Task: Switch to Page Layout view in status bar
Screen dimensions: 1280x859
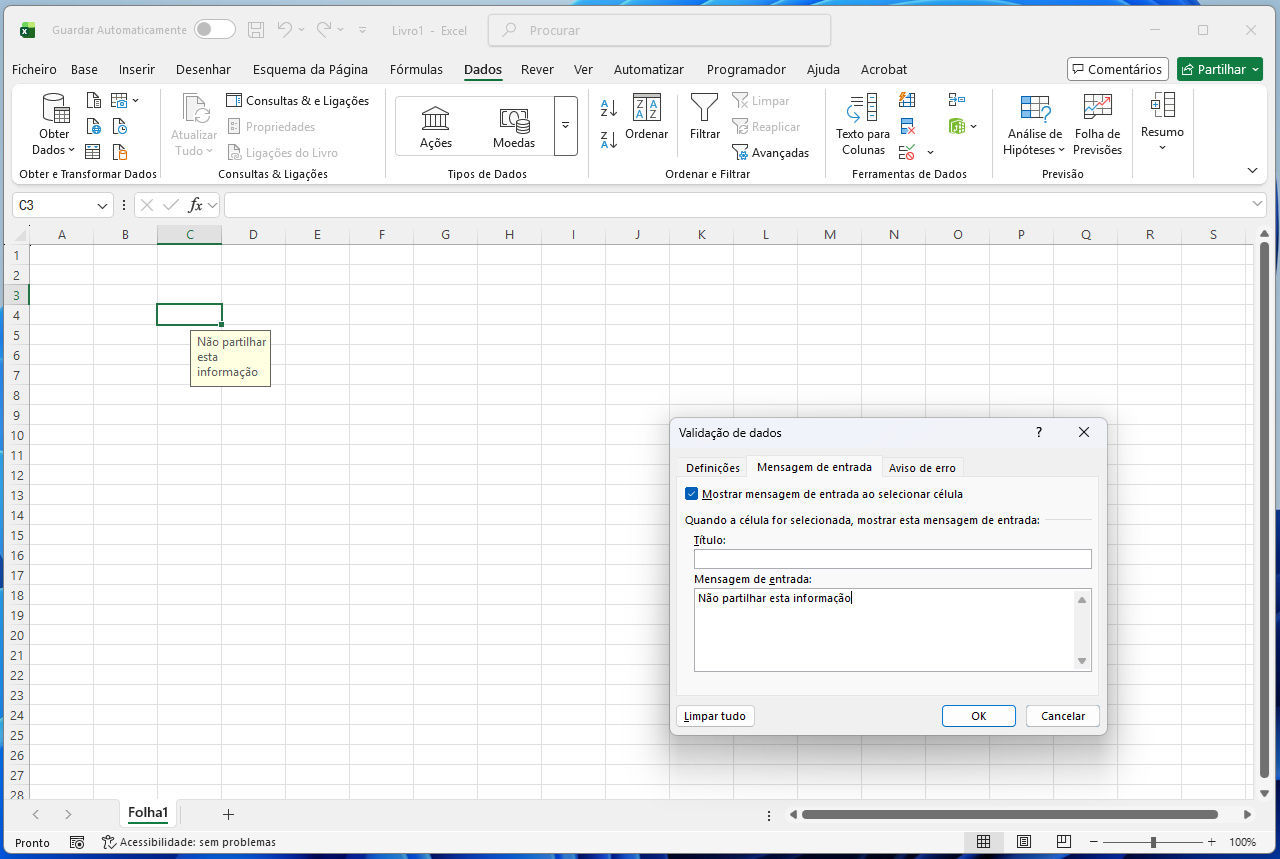Action: (x=1024, y=842)
